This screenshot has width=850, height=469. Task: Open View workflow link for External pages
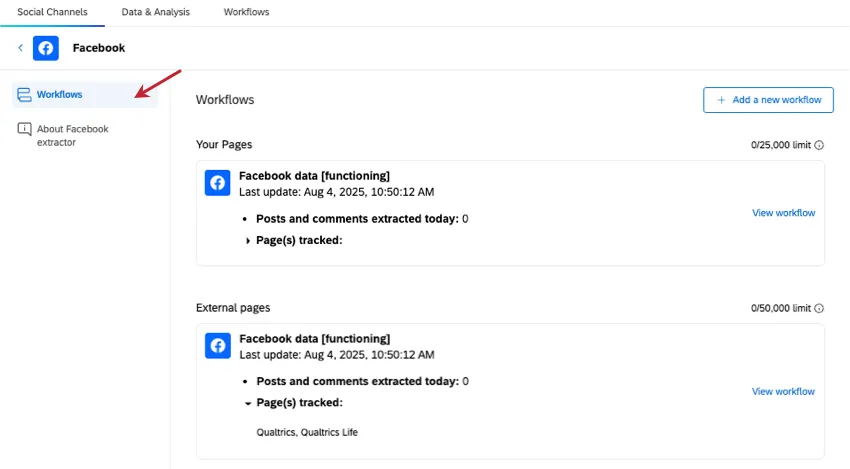click(x=783, y=392)
